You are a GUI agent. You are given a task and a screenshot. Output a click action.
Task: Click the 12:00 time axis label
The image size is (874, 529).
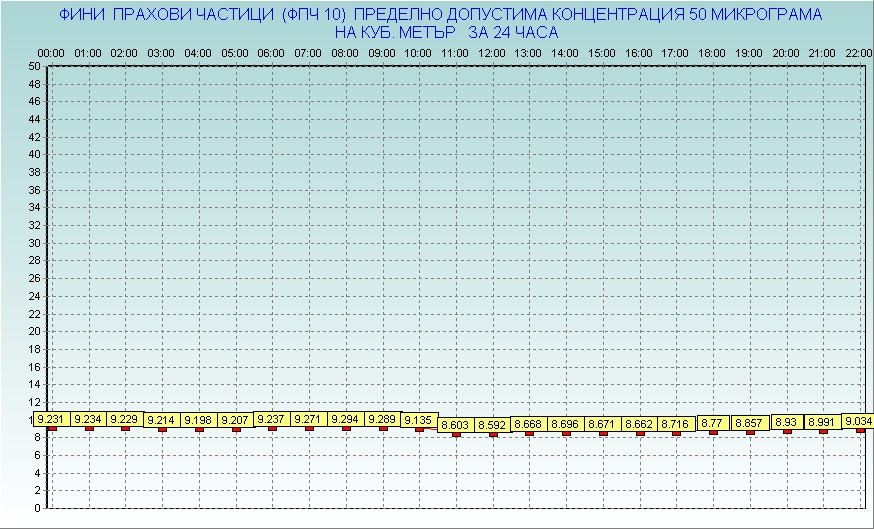coord(492,52)
